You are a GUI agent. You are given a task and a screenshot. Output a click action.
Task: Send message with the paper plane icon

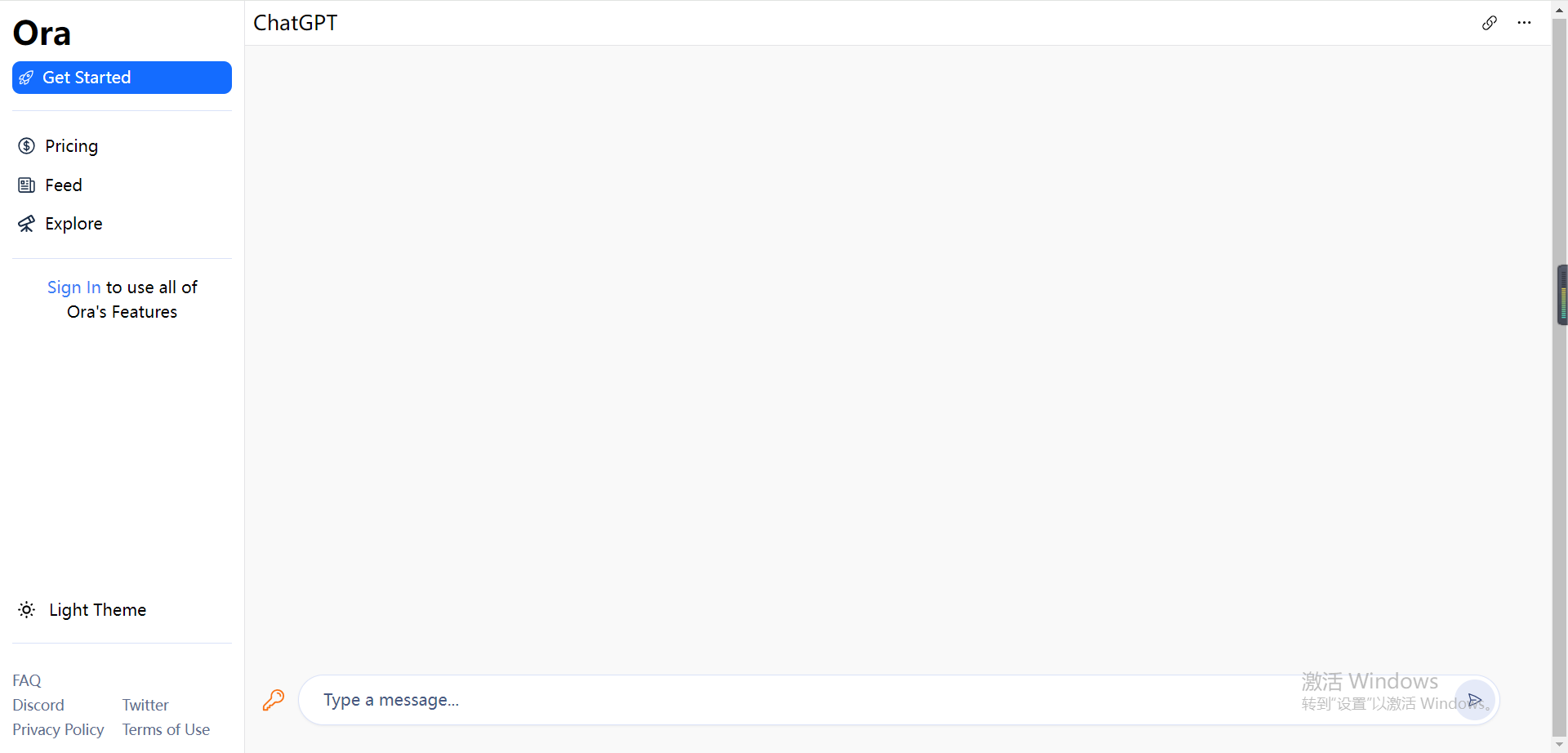pyautogui.click(x=1475, y=700)
